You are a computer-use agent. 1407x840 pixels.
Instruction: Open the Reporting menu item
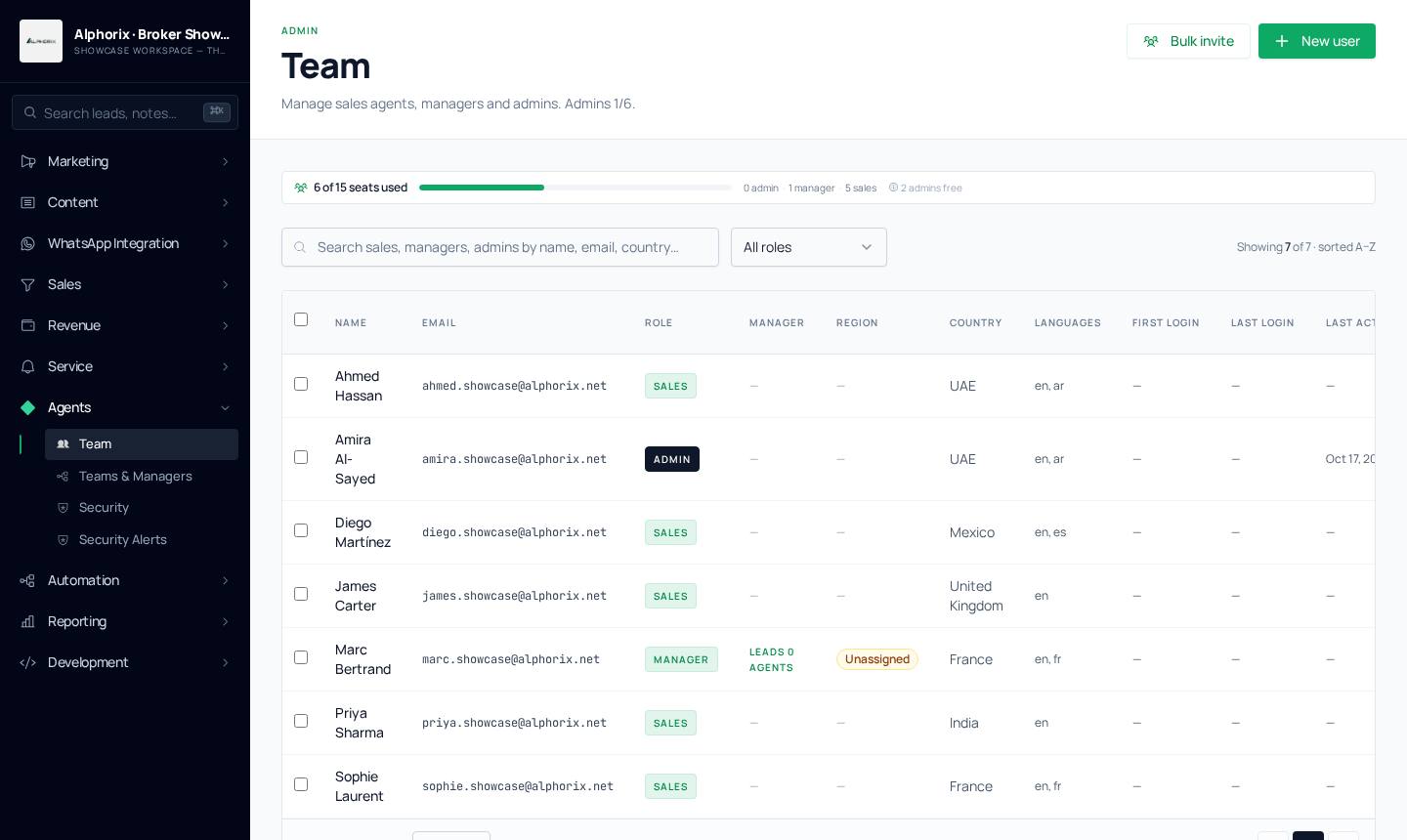pyautogui.click(x=125, y=621)
